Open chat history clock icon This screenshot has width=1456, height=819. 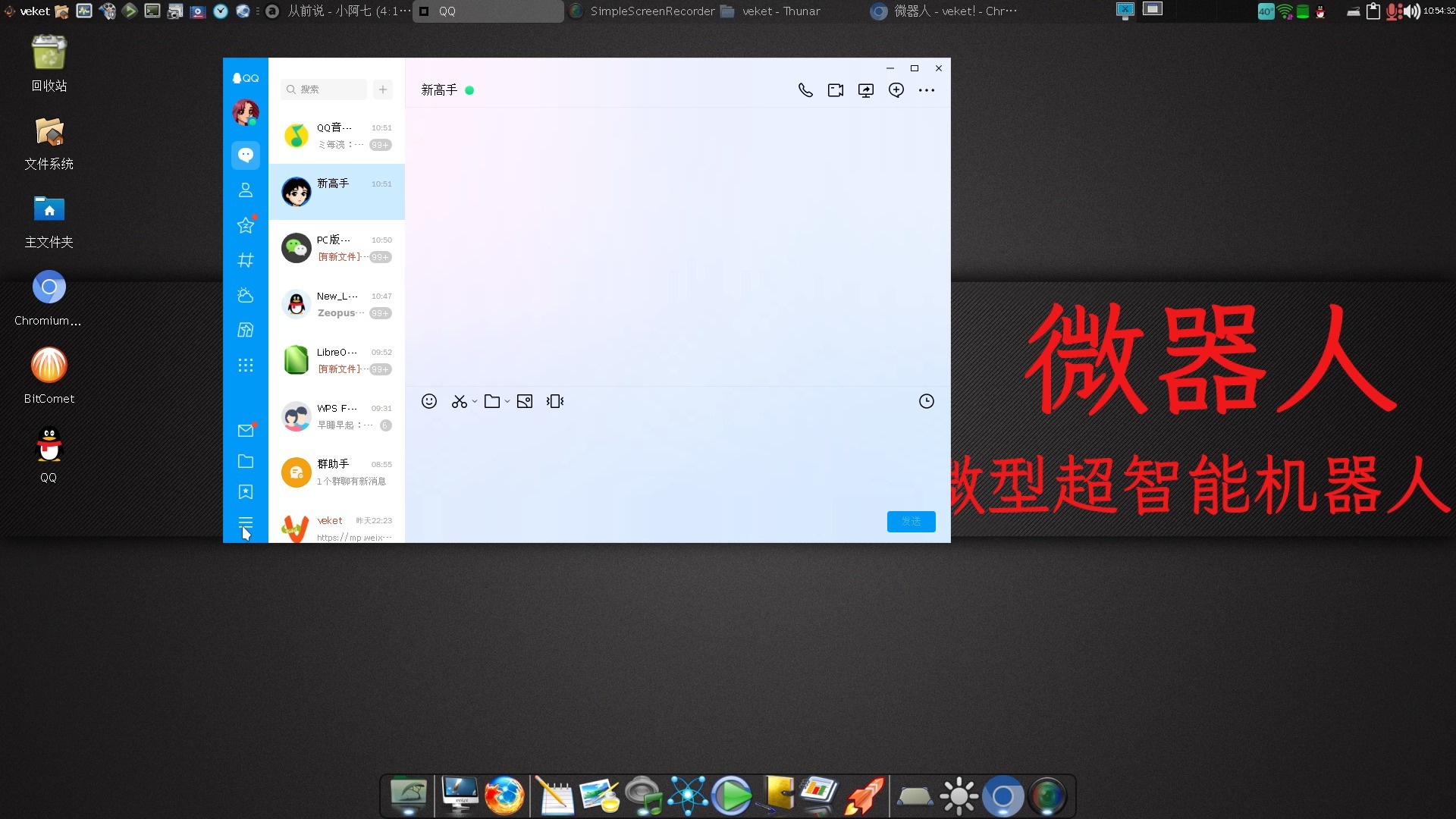click(x=927, y=401)
